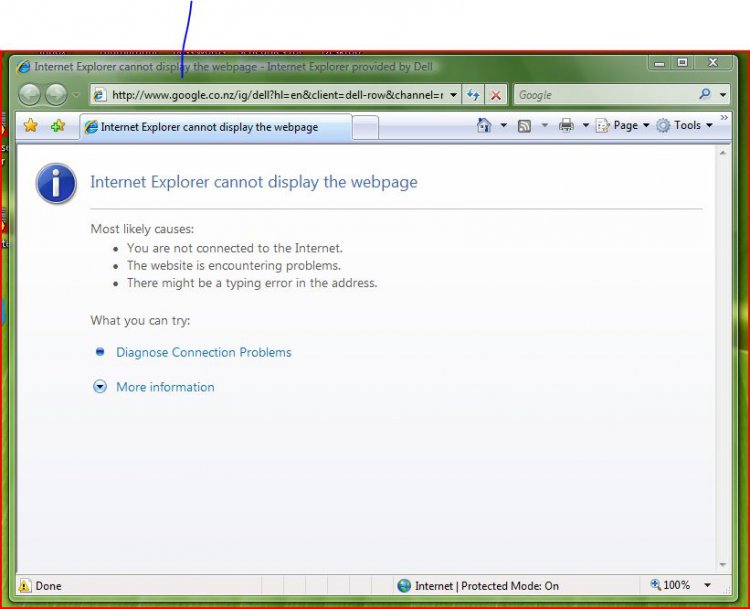Click the Back navigation button
Viewport: 750px width, 609px height.
click(29, 94)
